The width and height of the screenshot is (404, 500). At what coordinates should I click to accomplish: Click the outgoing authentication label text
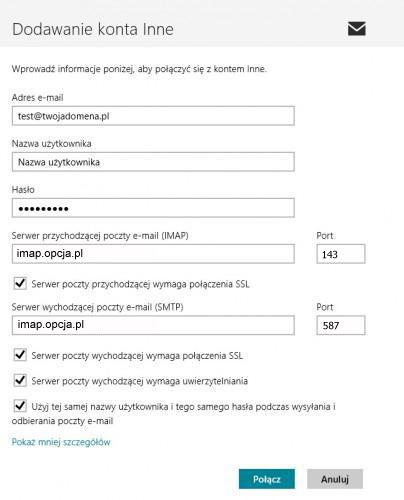click(140, 381)
